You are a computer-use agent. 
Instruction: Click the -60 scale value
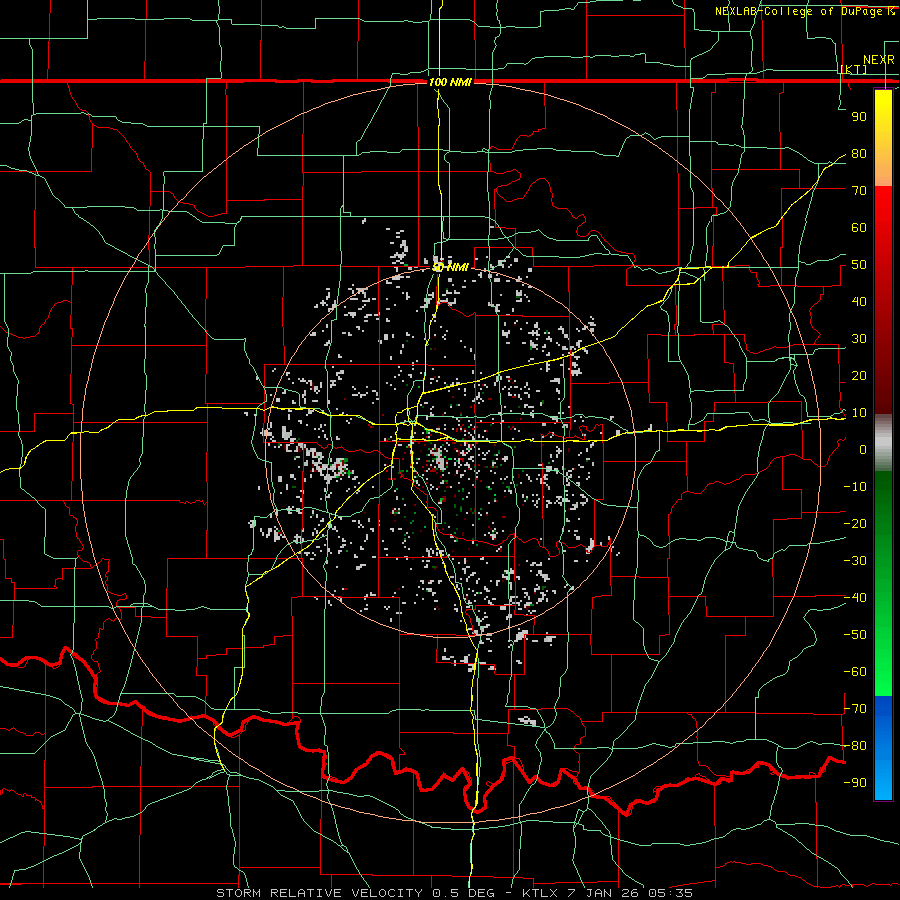tap(855, 672)
